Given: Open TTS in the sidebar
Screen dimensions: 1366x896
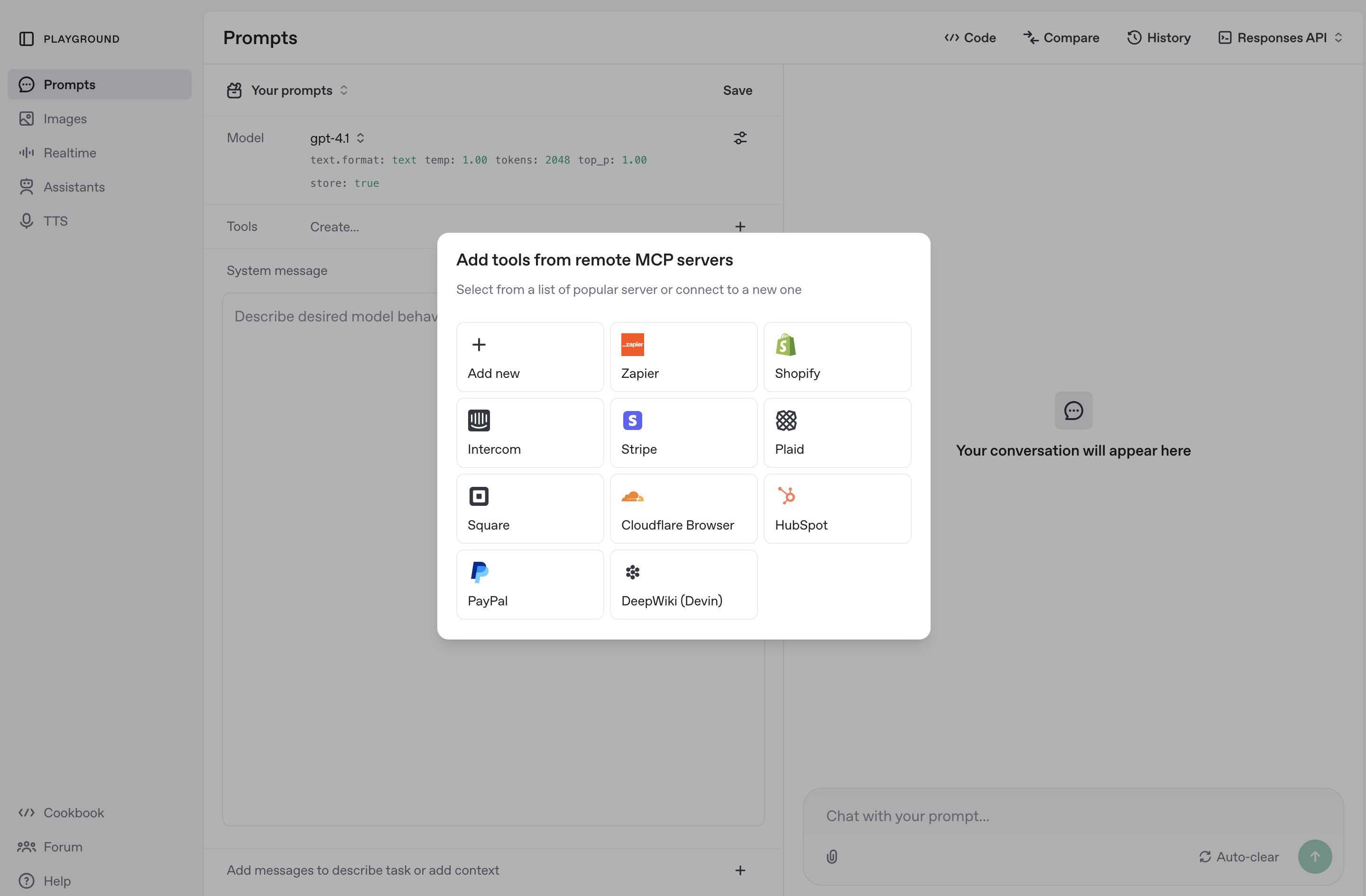Looking at the screenshot, I should pos(99,221).
